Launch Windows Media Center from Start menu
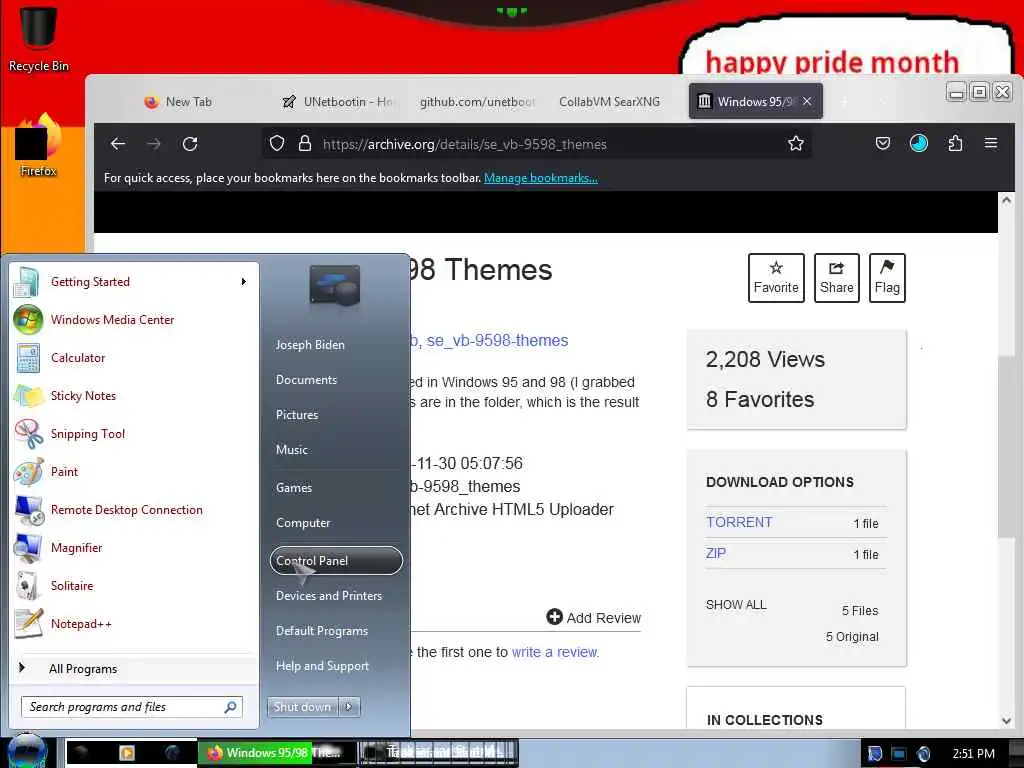Viewport: 1024px width, 768px height. coord(134,319)
